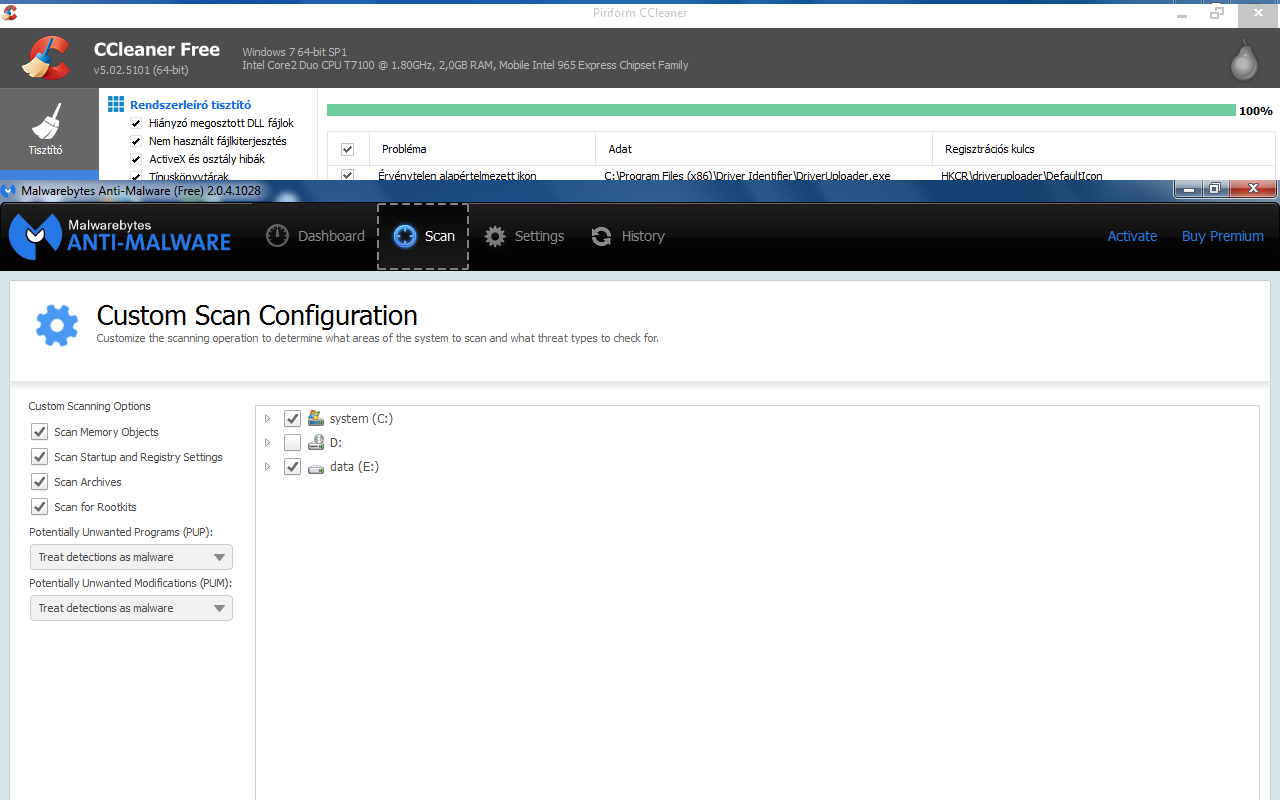Click the CCleaner Tisztító broom icon
Image resolution: width=1280 pixels, height=800 pixels.
(x=46, y=121)
